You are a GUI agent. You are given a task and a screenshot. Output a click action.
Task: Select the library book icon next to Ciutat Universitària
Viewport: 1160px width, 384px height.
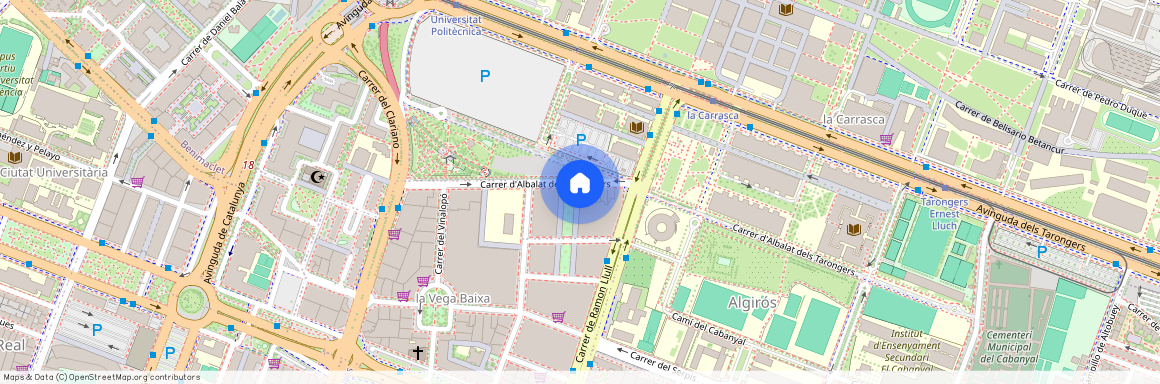click(14, 158)
